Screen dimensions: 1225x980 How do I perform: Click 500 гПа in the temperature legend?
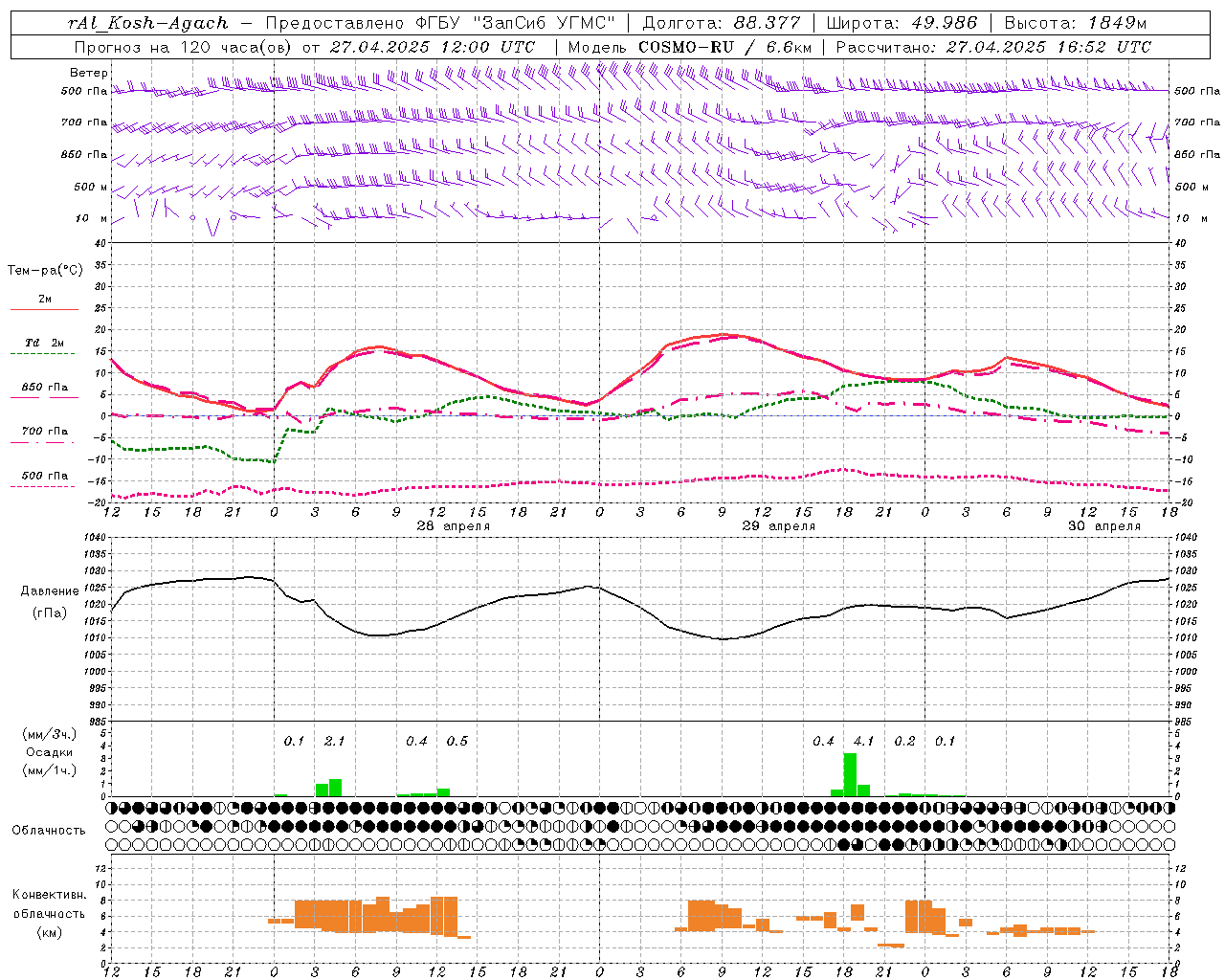point(45,476)
